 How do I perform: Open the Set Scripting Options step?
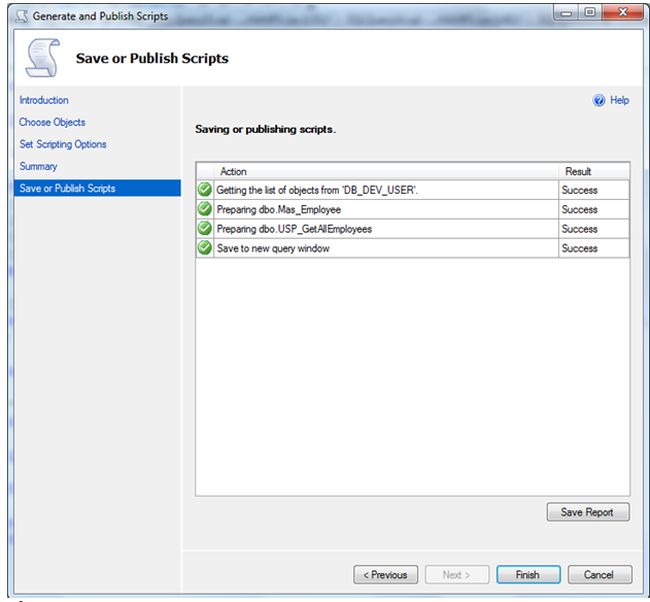pos(63,144)
